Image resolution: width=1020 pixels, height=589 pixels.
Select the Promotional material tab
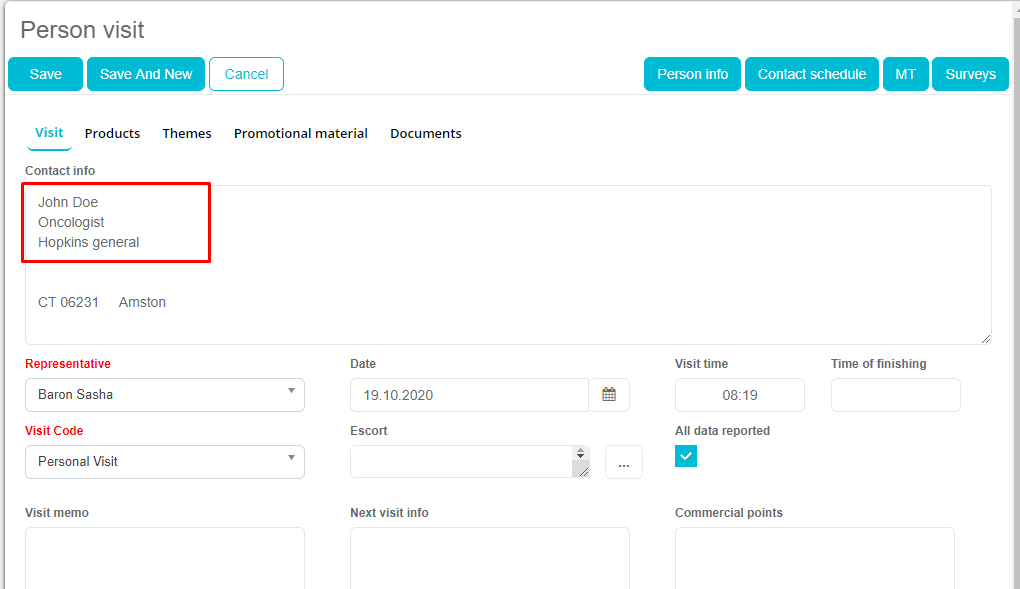pos(301,133)
